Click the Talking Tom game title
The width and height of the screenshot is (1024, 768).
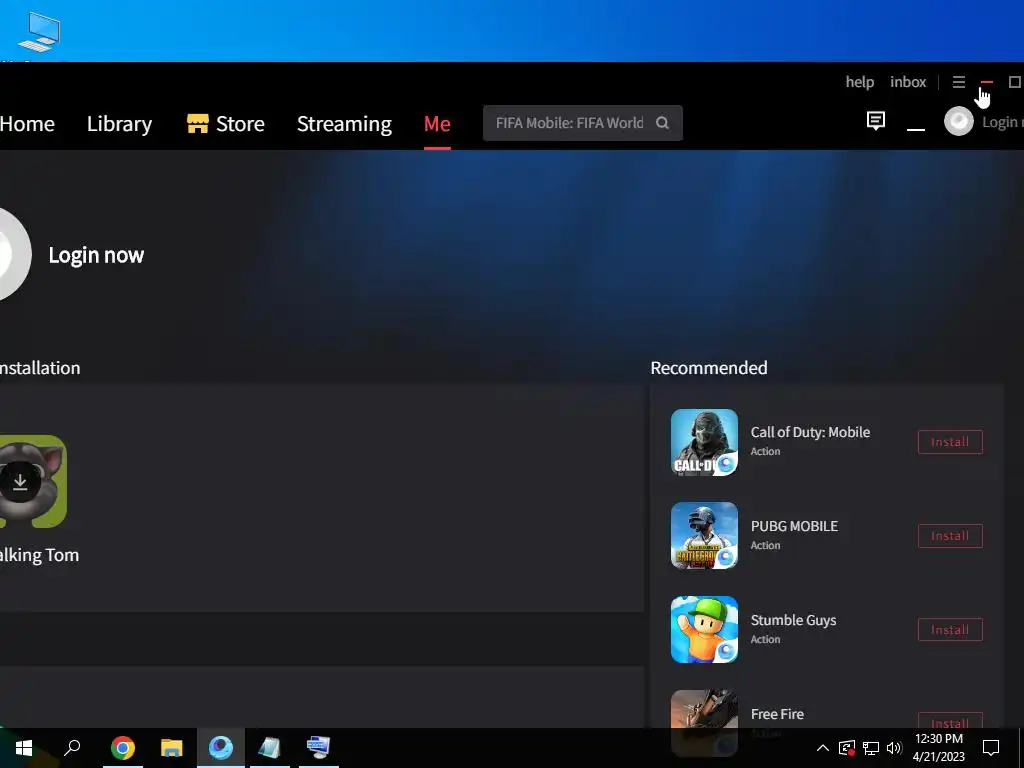pos(39,555)
